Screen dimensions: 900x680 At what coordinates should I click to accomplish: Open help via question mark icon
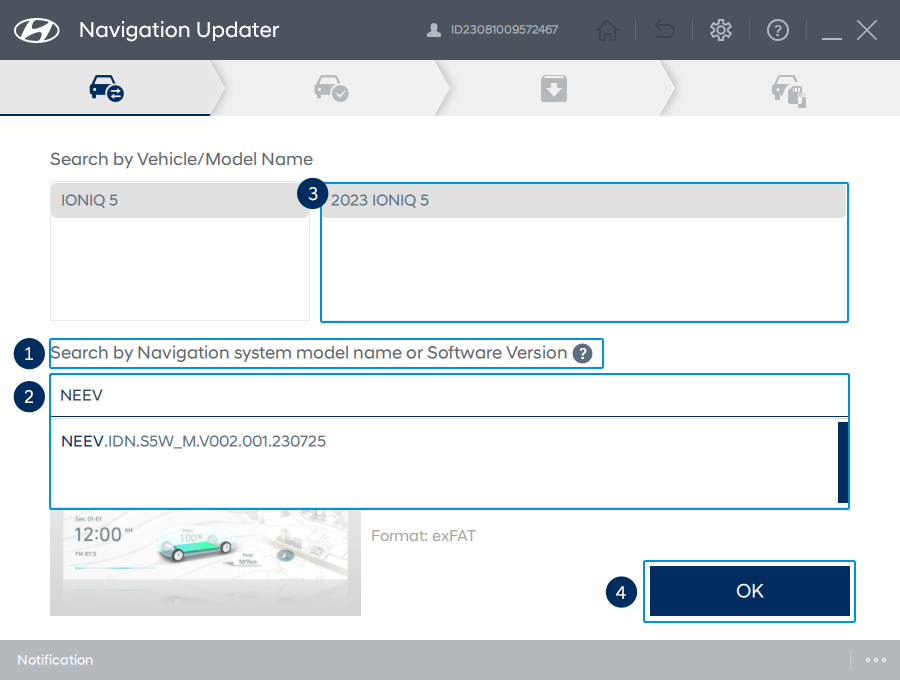point(777,31)
